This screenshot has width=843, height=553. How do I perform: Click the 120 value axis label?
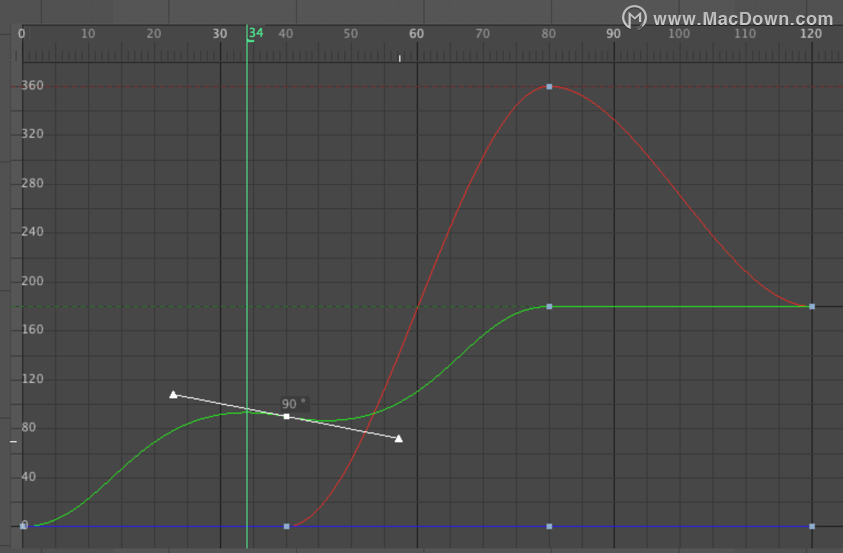pos(32,379)
